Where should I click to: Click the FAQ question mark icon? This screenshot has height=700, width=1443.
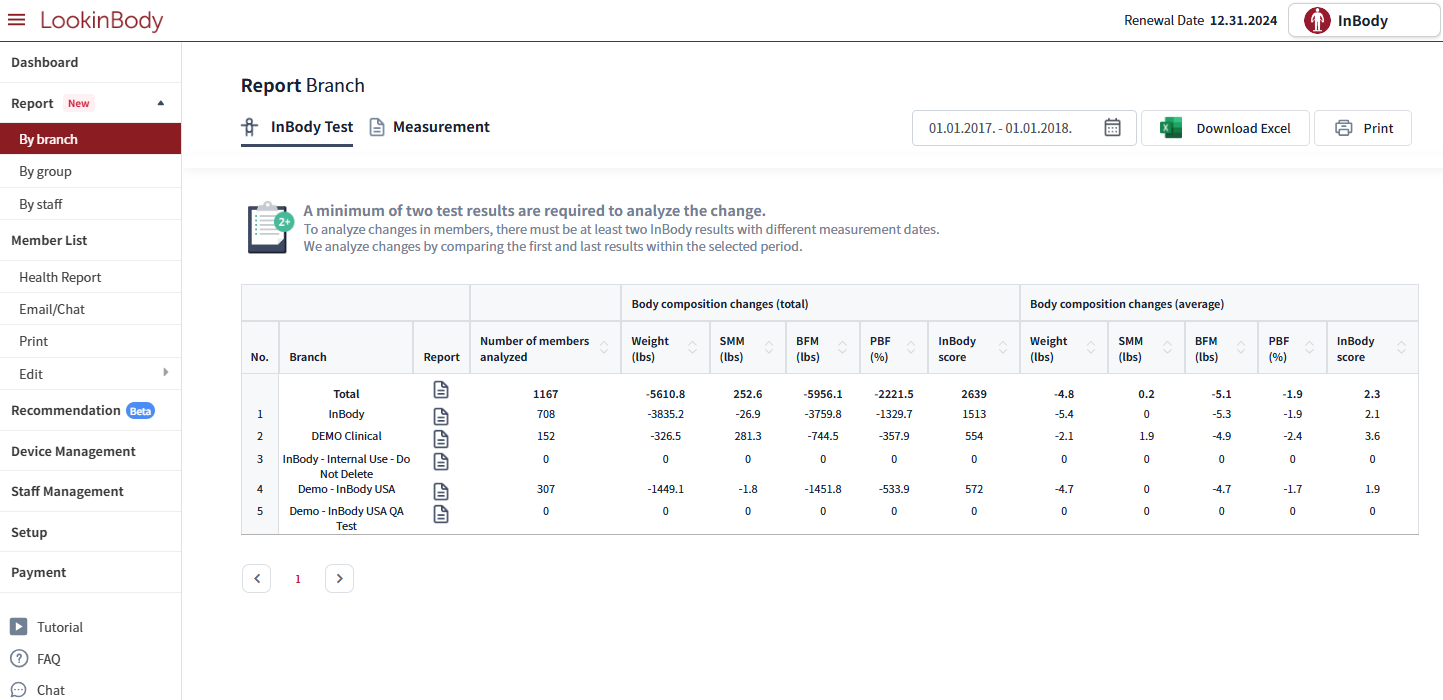[19, 658]
